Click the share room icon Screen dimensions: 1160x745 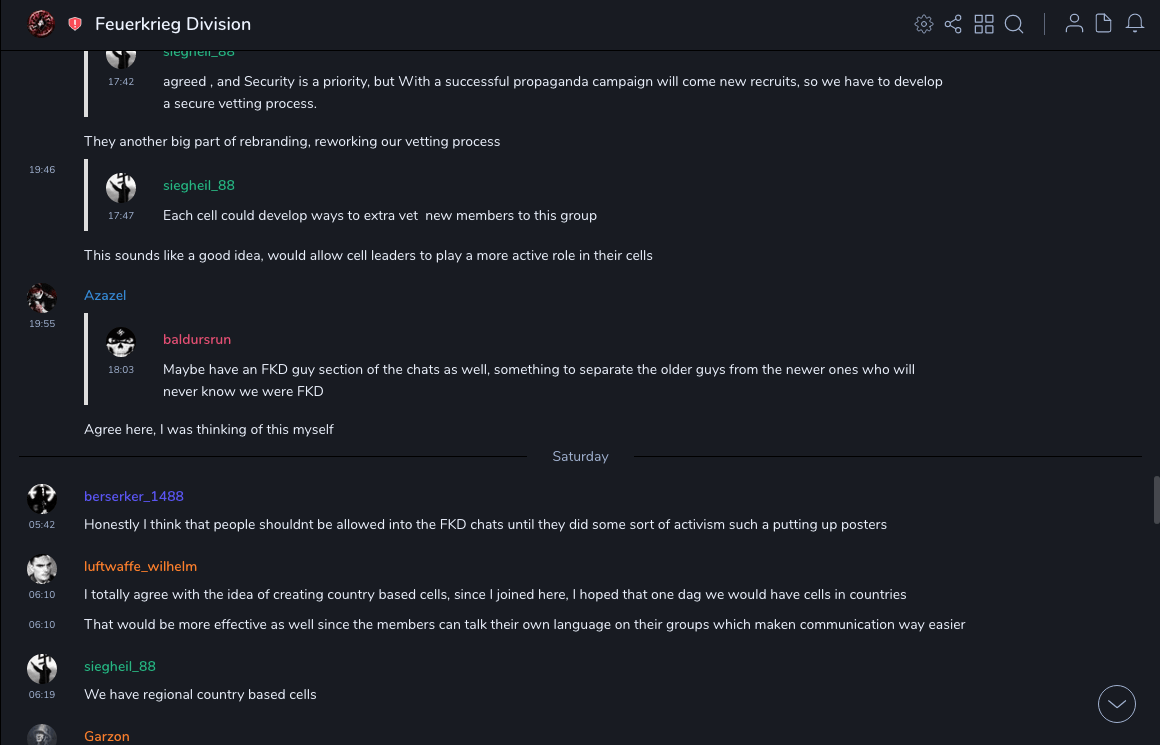[953, 24]
